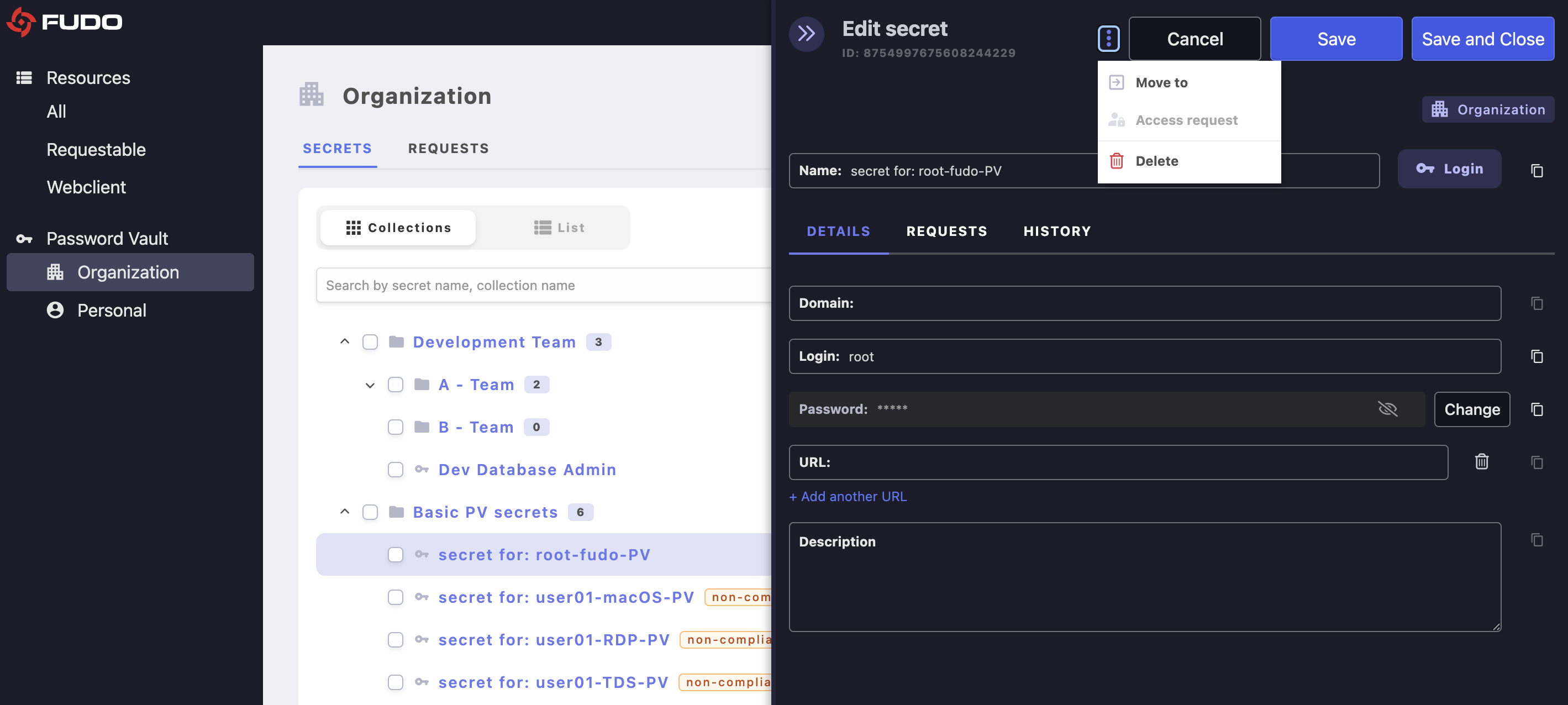Click the Add another URL link
Image resolution: width=1568 pixels, height=705 pixels.
(x=848, y=496)
